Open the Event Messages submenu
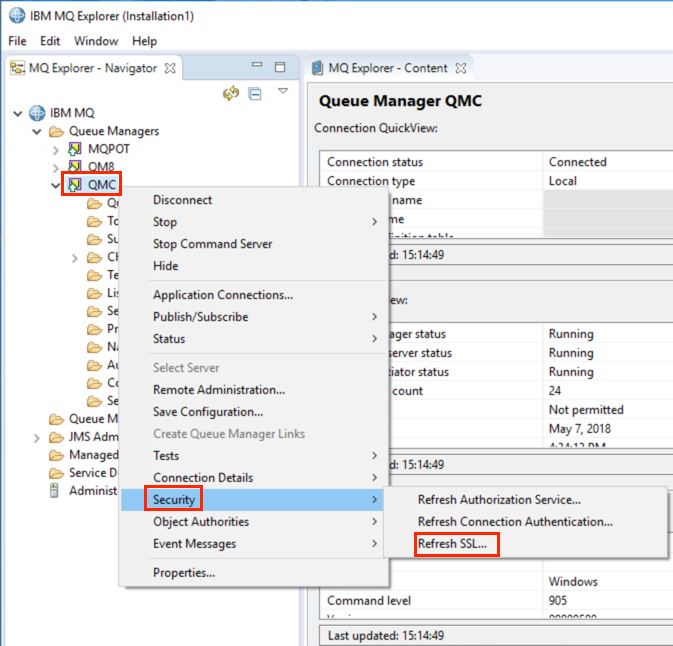 tap(254, 543)
